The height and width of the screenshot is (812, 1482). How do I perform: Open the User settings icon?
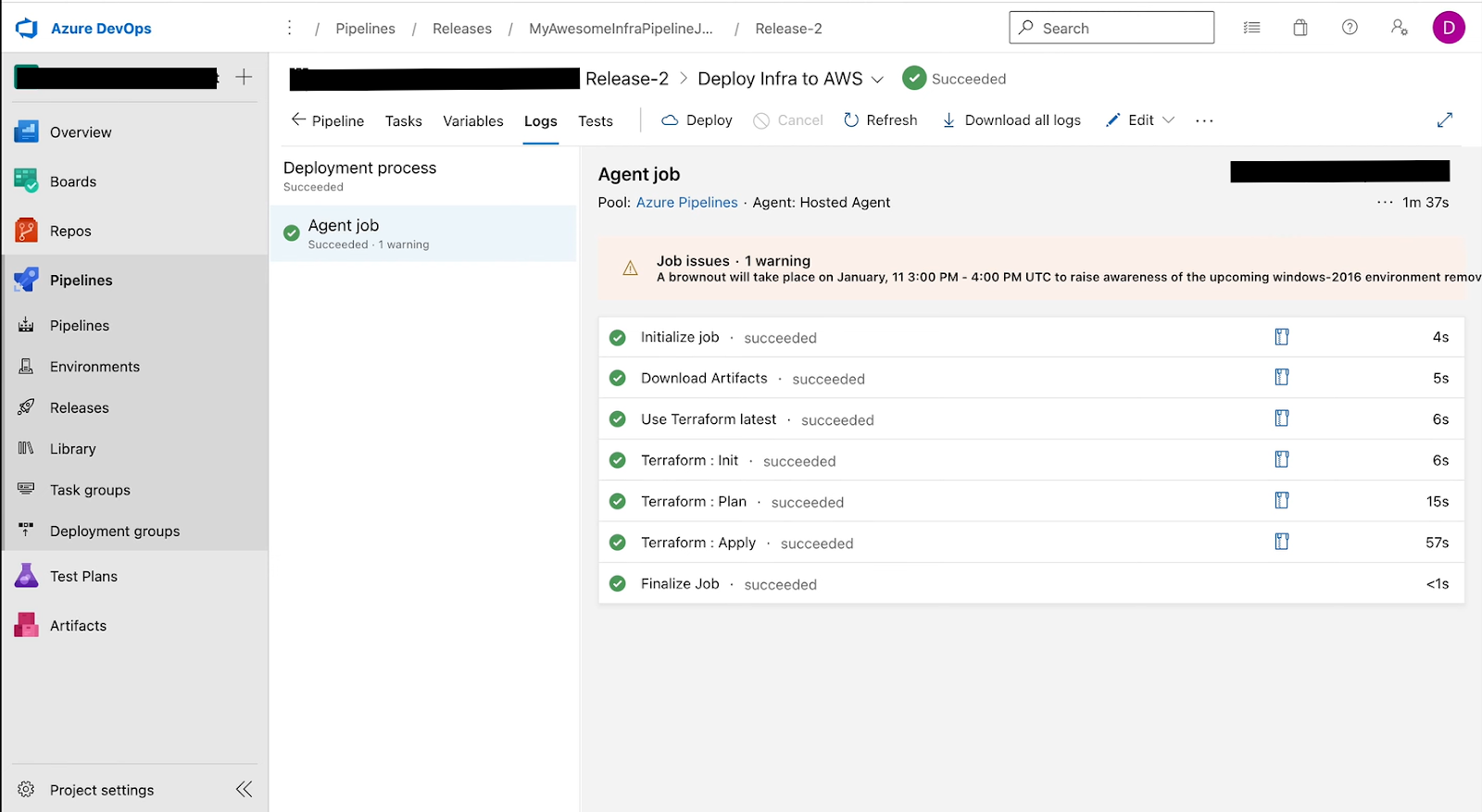point(1399,28)
